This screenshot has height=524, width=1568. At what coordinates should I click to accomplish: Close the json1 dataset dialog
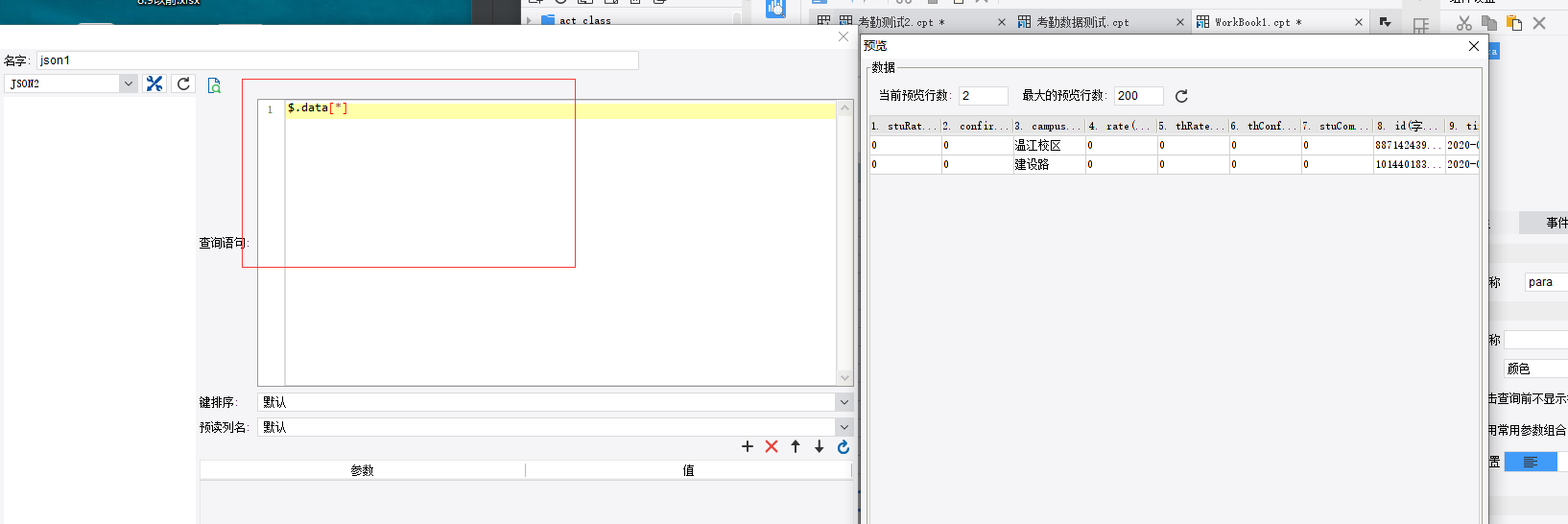[843, 36]
